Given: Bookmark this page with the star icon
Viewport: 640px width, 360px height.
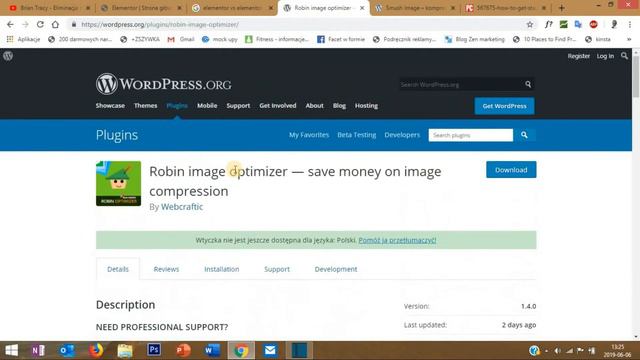Looking at the screenshot, I should tap(530, 24).
